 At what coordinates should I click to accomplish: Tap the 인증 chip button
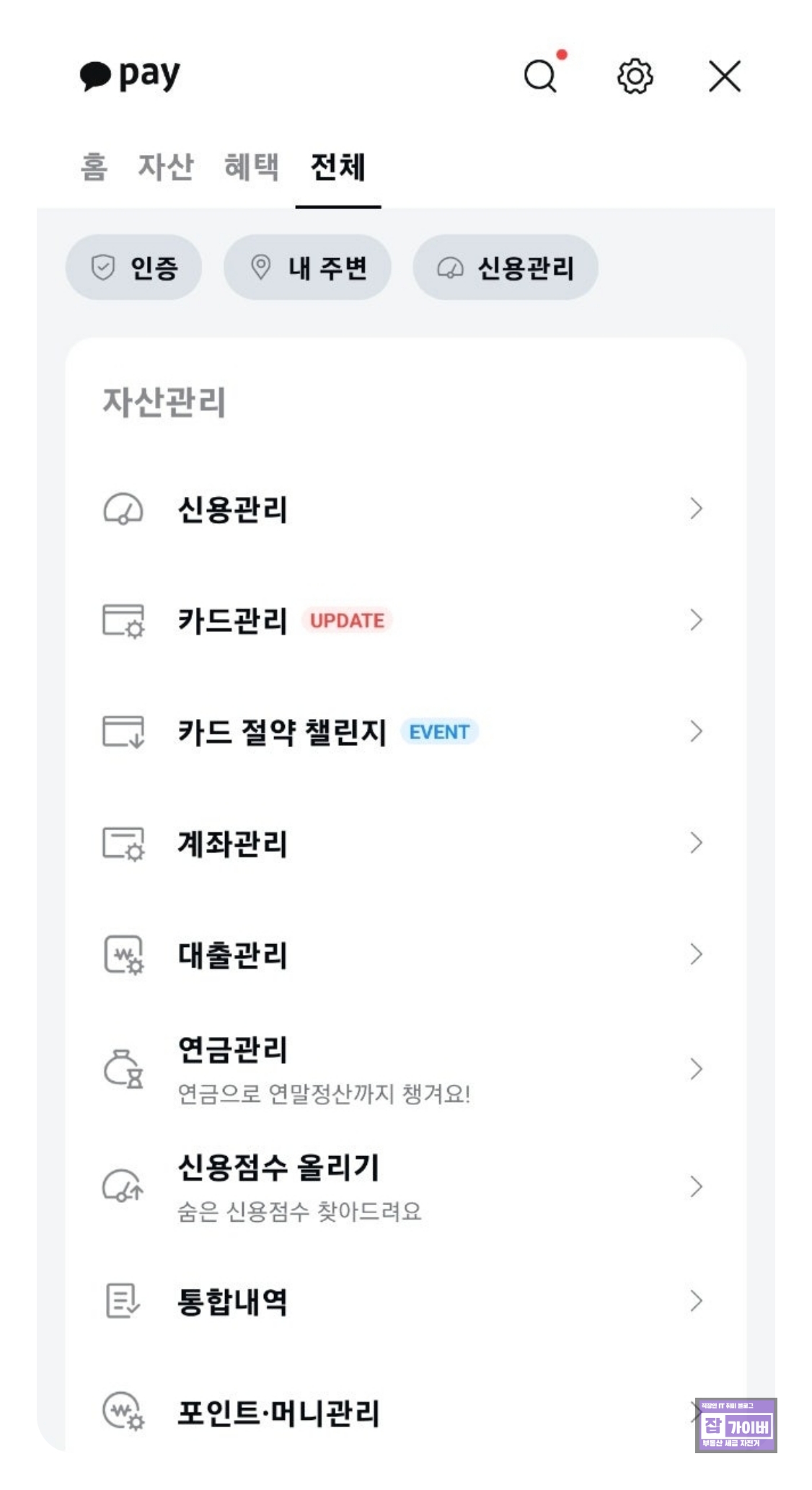pyautogui.click(x=133, y=268)
